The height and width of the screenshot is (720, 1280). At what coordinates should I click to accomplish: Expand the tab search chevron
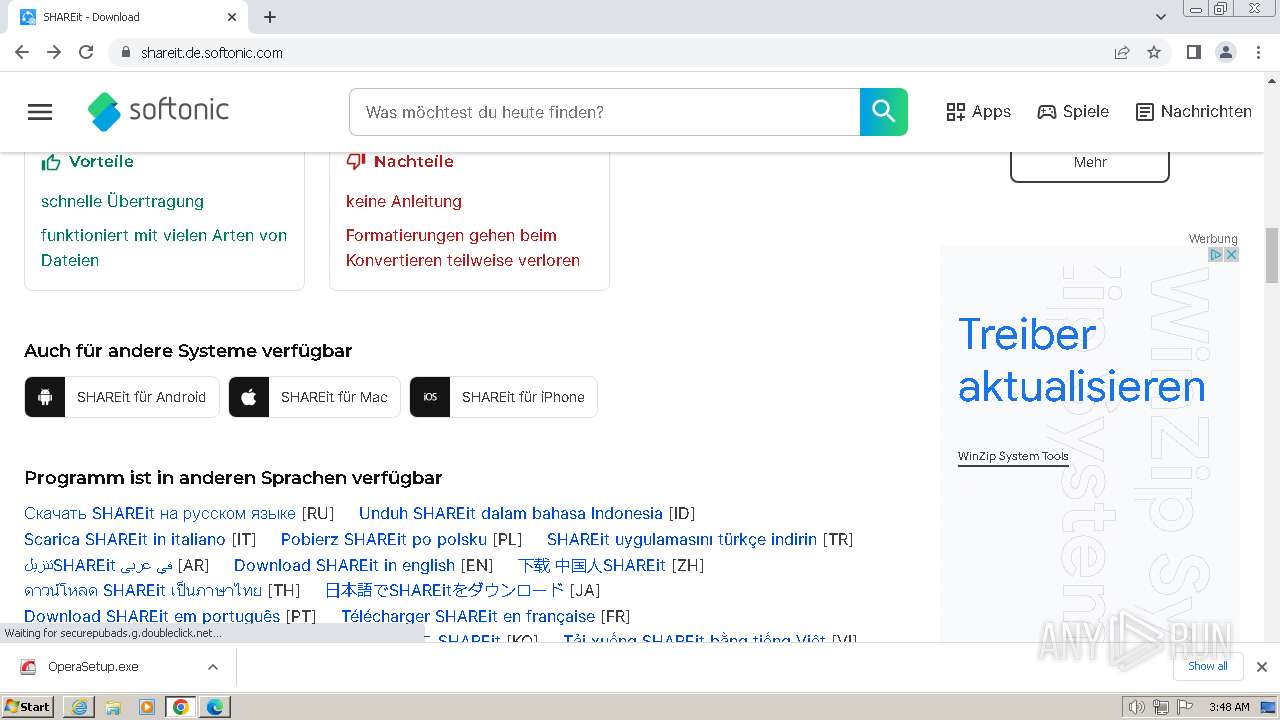(1161, 17)
